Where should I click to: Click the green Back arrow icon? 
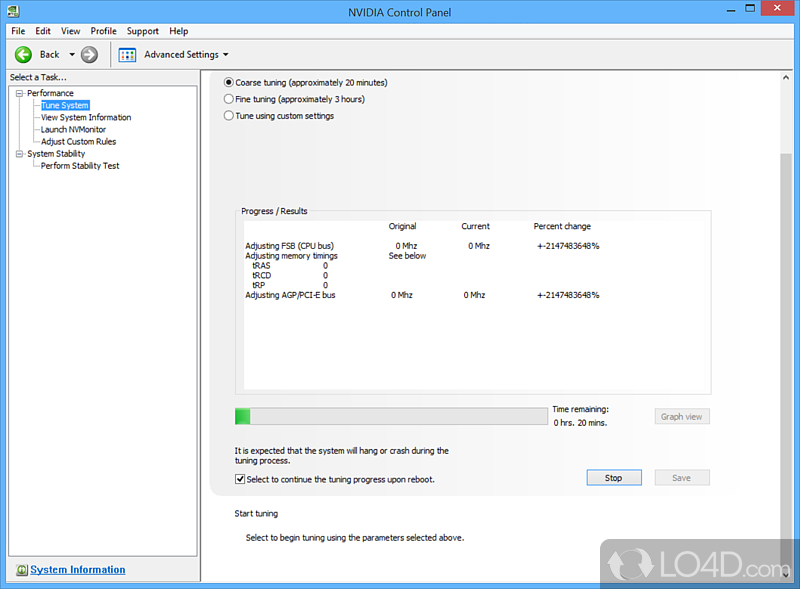pos(23,55)
